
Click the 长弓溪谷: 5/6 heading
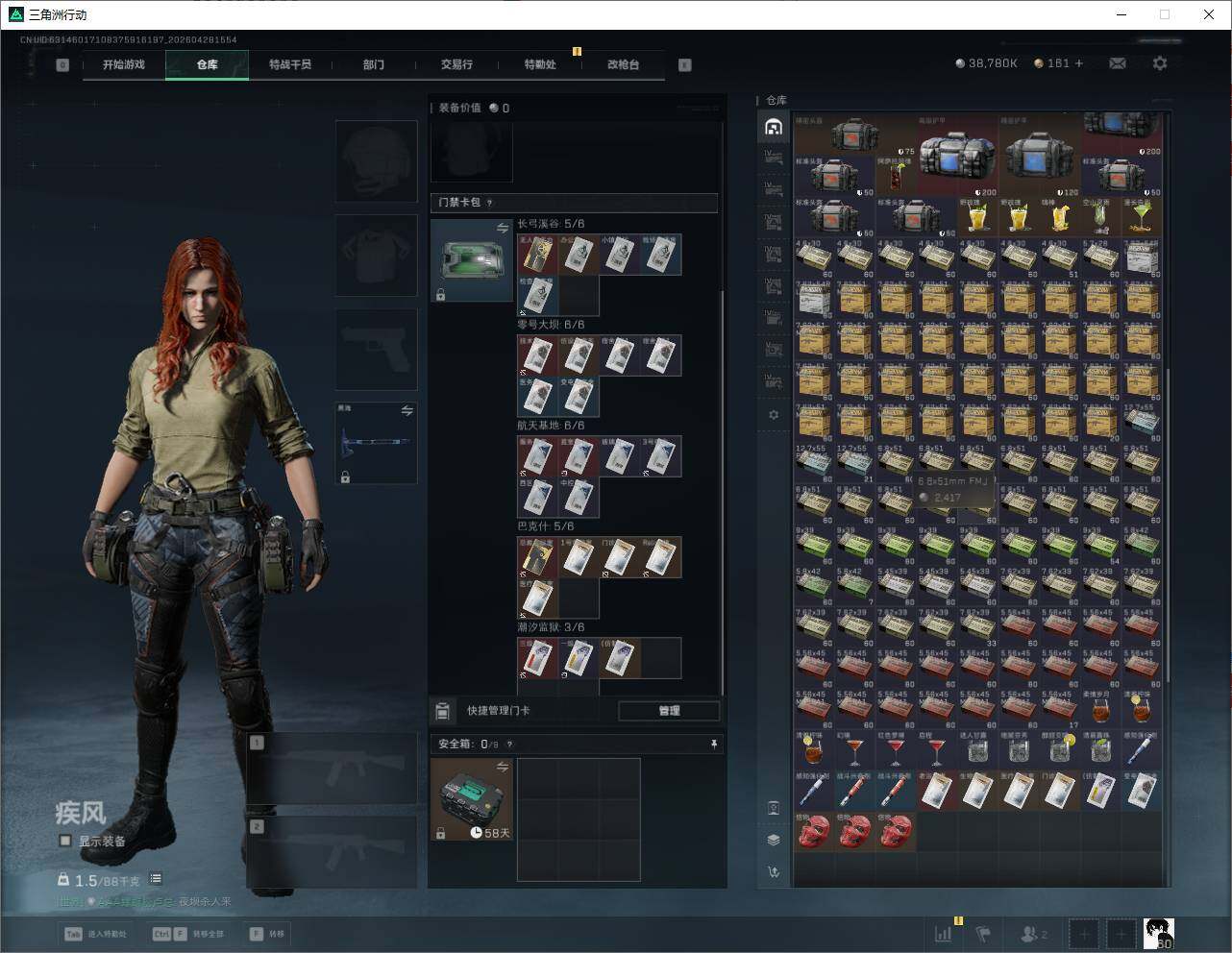551,224
